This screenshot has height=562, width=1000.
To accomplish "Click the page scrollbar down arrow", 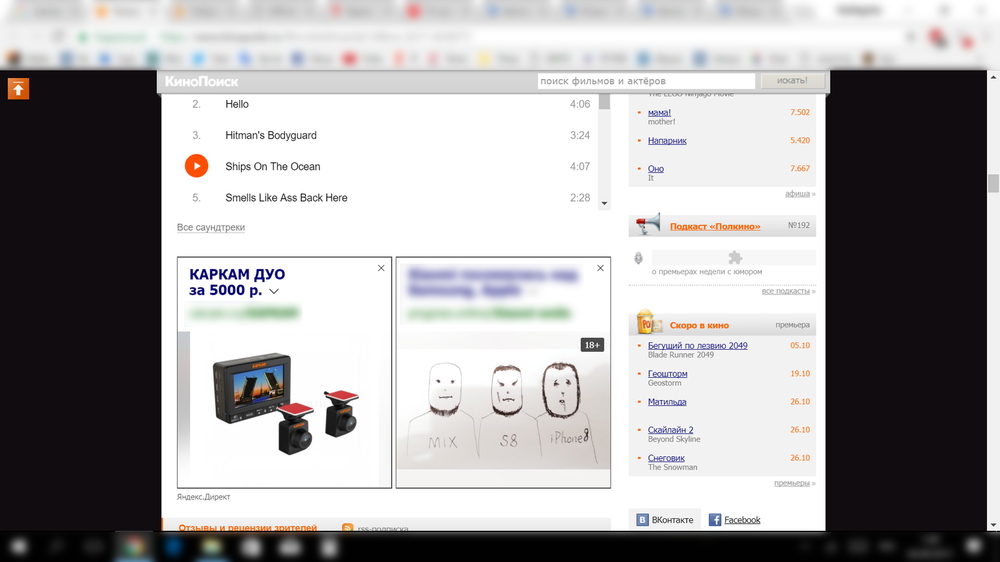I will (993, 525).
